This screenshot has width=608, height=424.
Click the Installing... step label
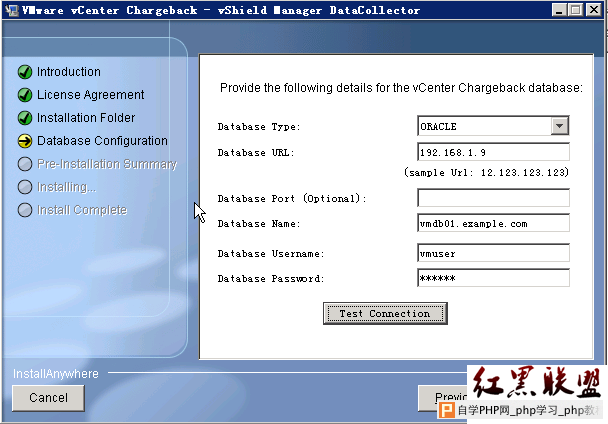pos(67,187)
